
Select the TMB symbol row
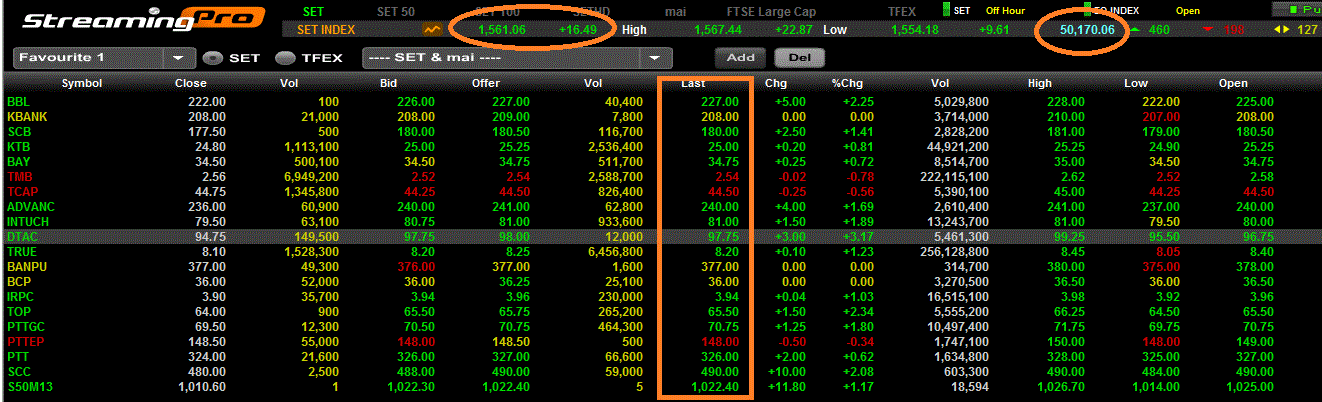pos(661,177)
